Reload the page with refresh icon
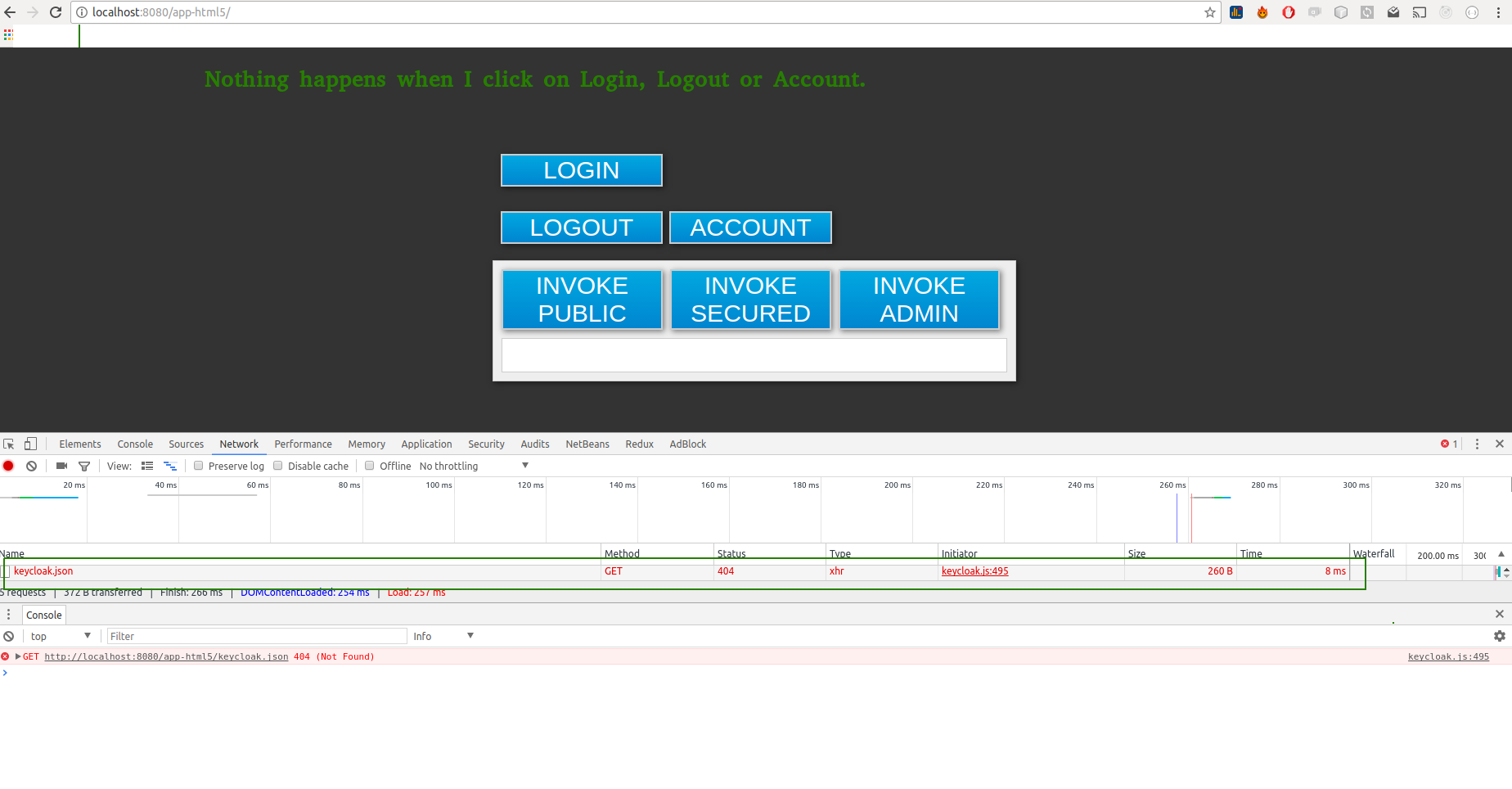This screenshot has width=1512, height=789. click(x=56, y=12)
